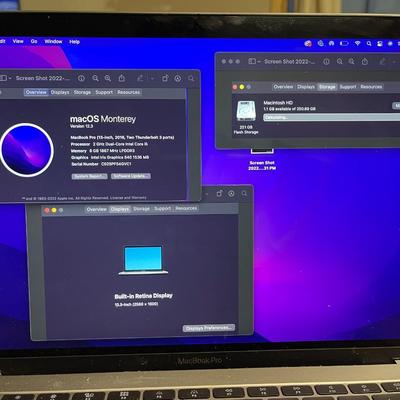Click the "Built-in Retina Display" label

coord(143,296)
